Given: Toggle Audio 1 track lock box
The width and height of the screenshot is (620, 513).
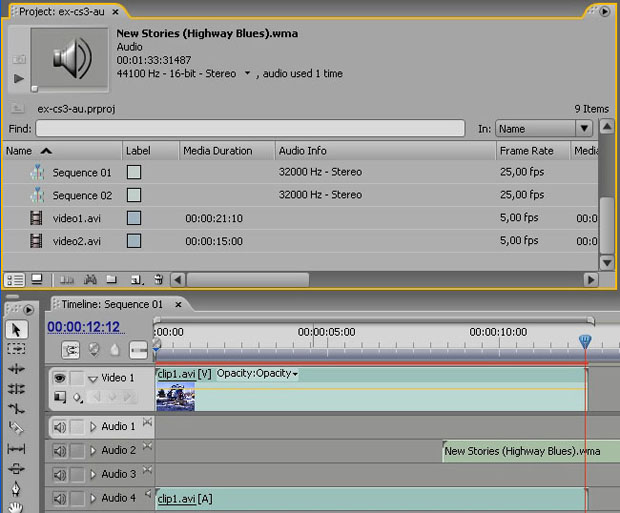Looking at the screenshot, I should pyautogui.click(x=77, y=427).
